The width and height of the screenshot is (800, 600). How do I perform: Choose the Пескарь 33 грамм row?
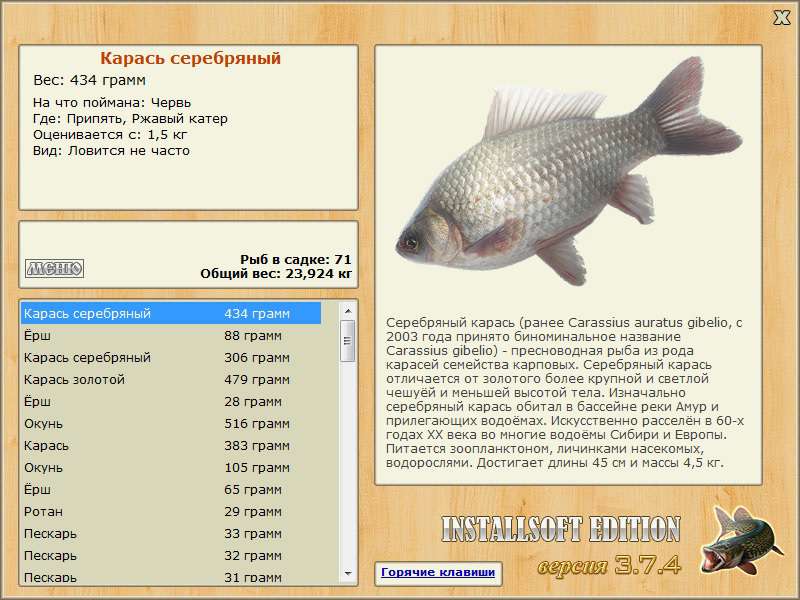point(170,534)
